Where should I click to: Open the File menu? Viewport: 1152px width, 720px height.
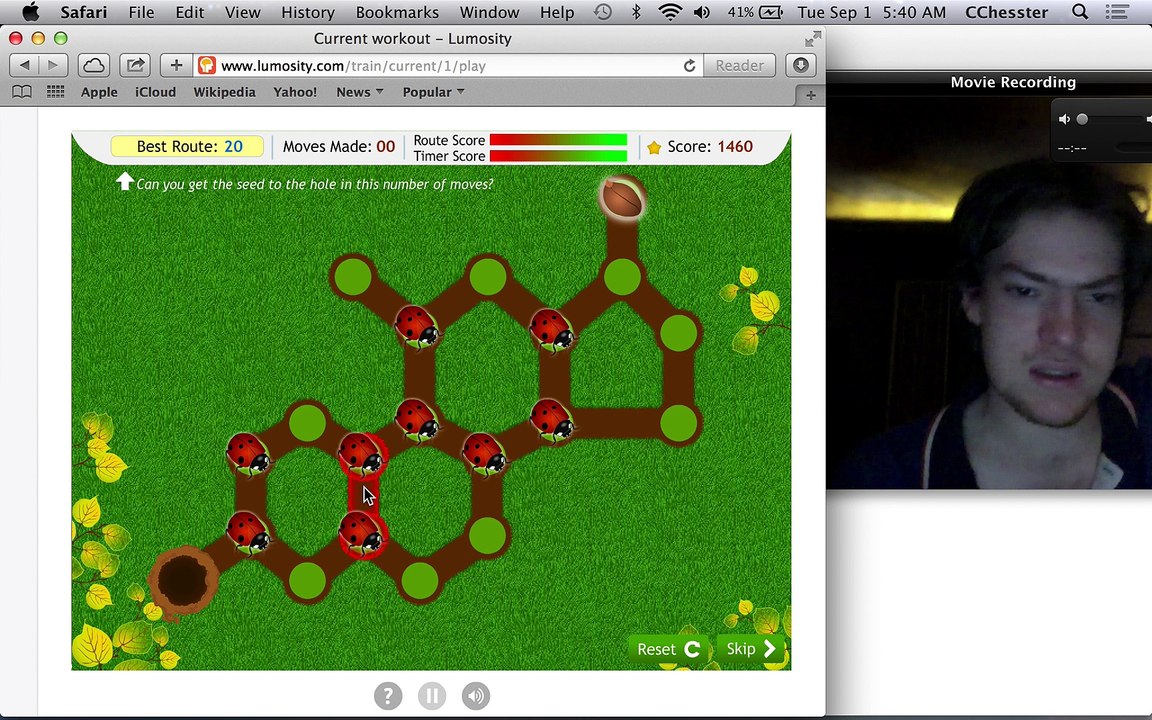click(x=141, y=12)
